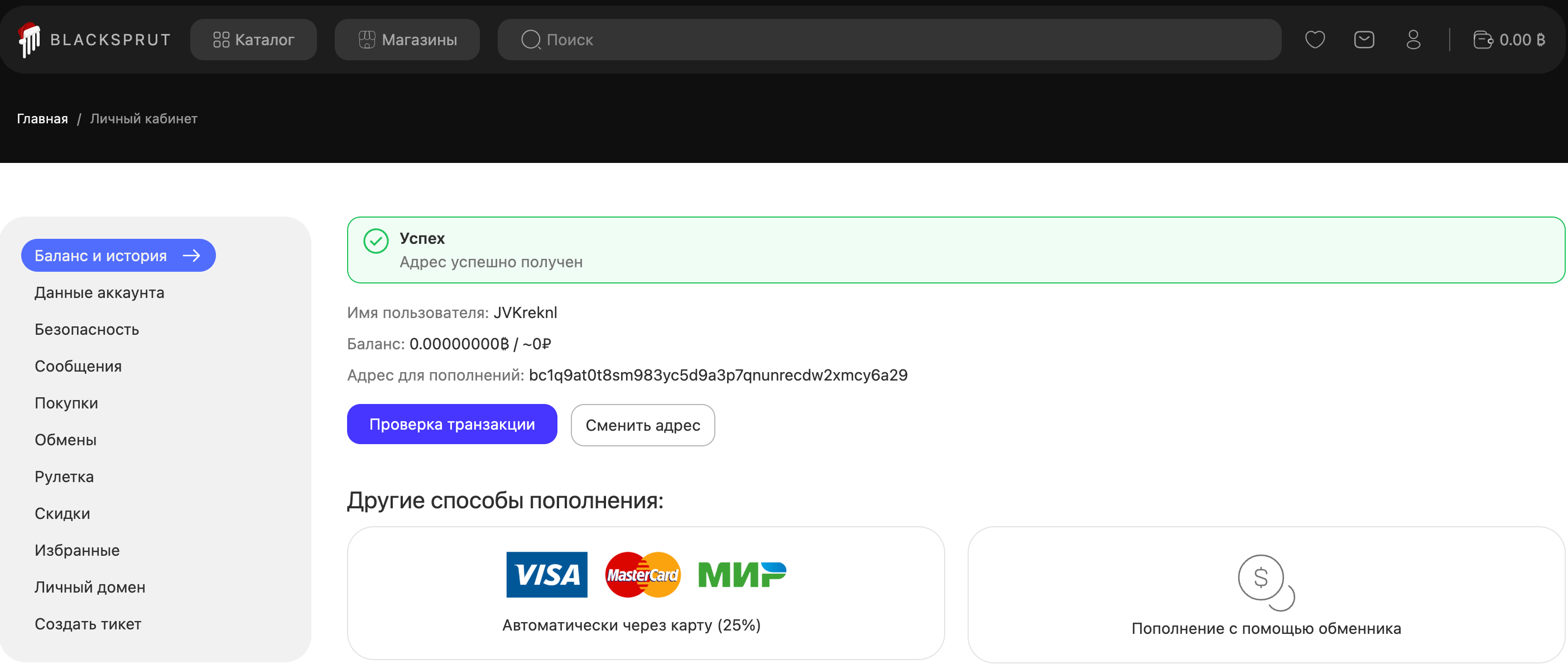
Task: Open the Каталог menu
Action: (x=253, y=40)
